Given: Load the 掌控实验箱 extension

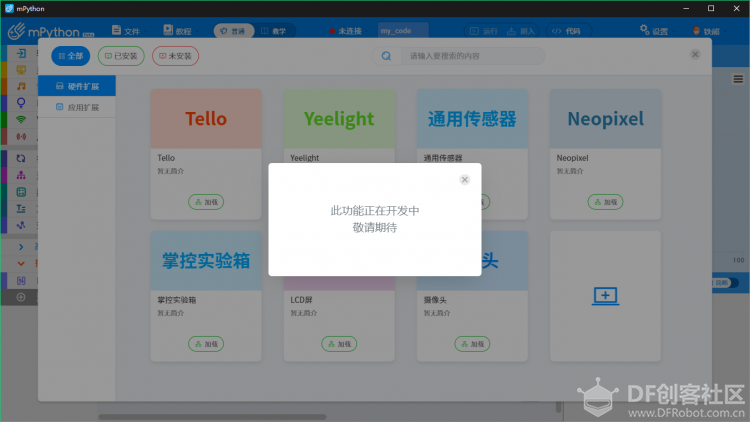Looking at the screenshot, I should coord(206,344).
